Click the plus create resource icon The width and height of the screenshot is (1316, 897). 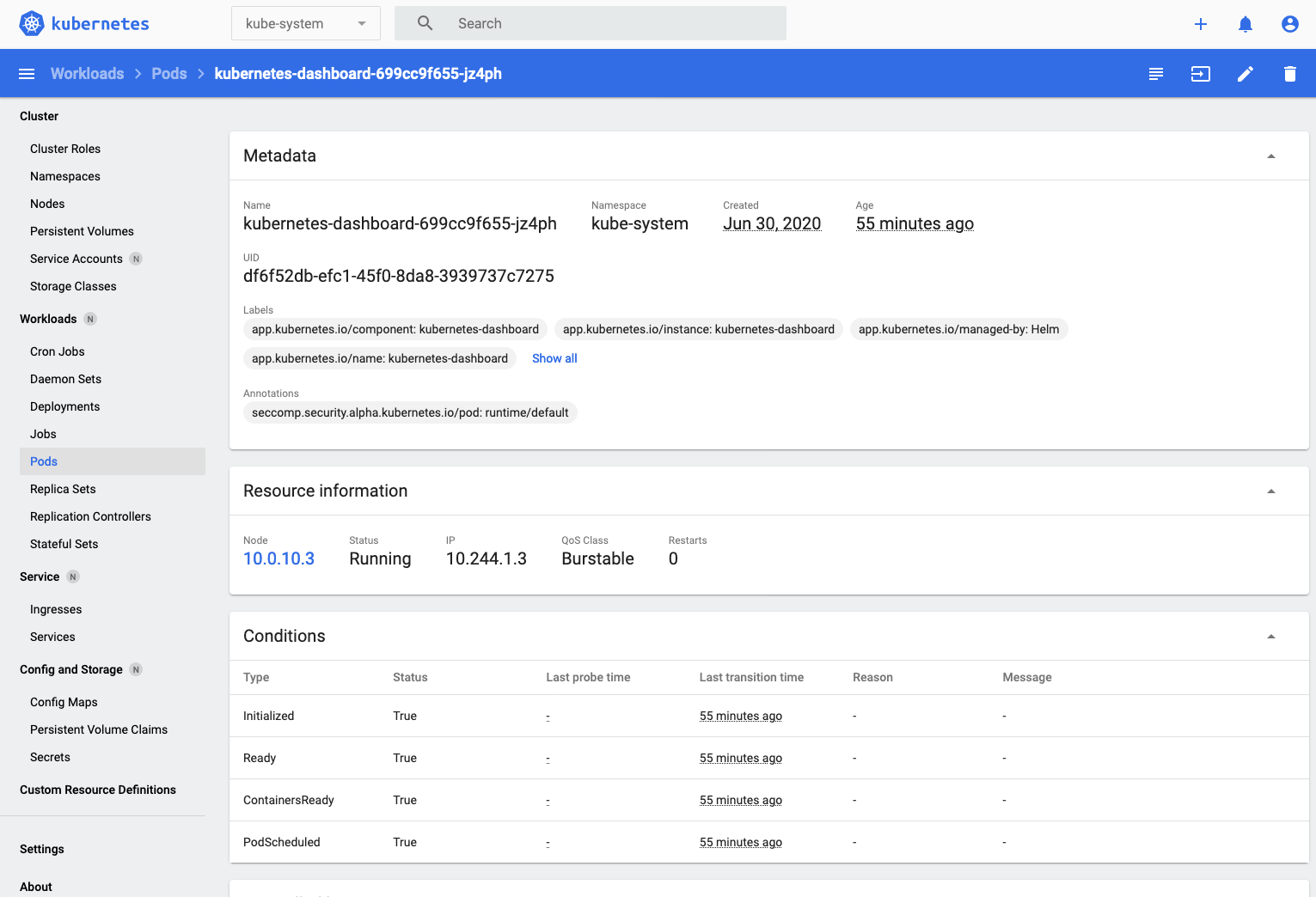point(1201,24)
